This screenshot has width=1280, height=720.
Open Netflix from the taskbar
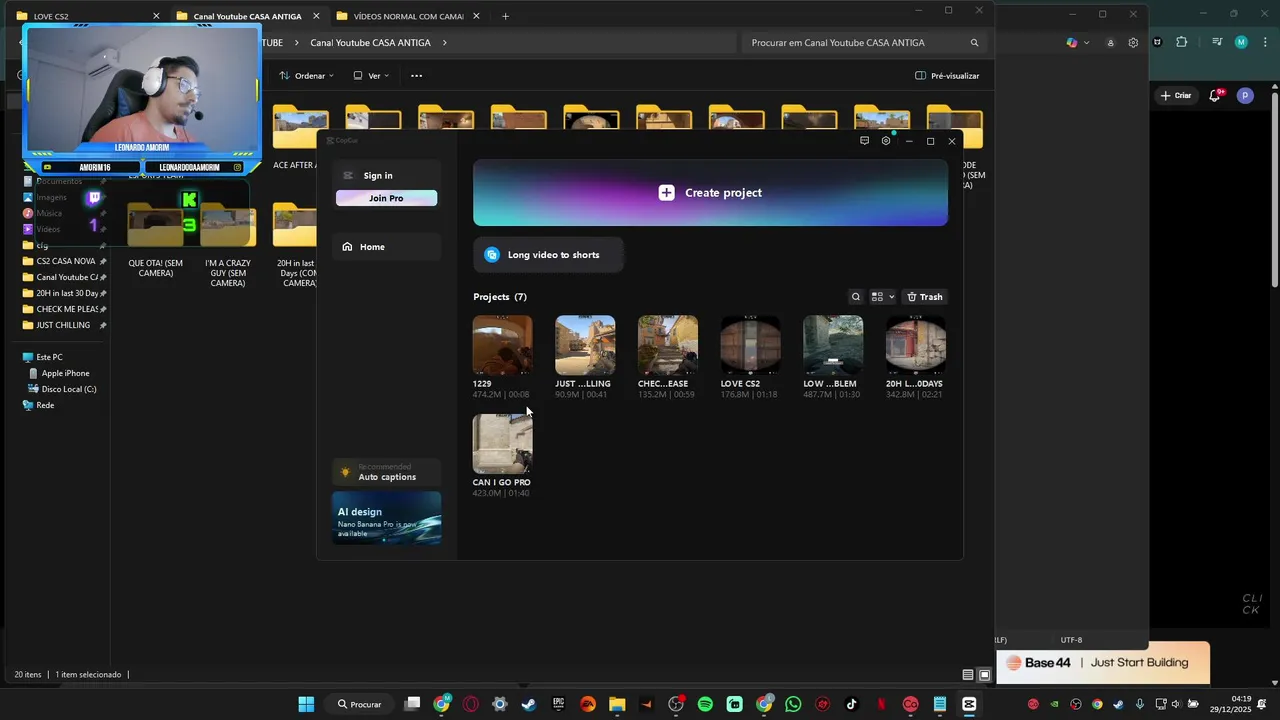(x=881, y=704)
